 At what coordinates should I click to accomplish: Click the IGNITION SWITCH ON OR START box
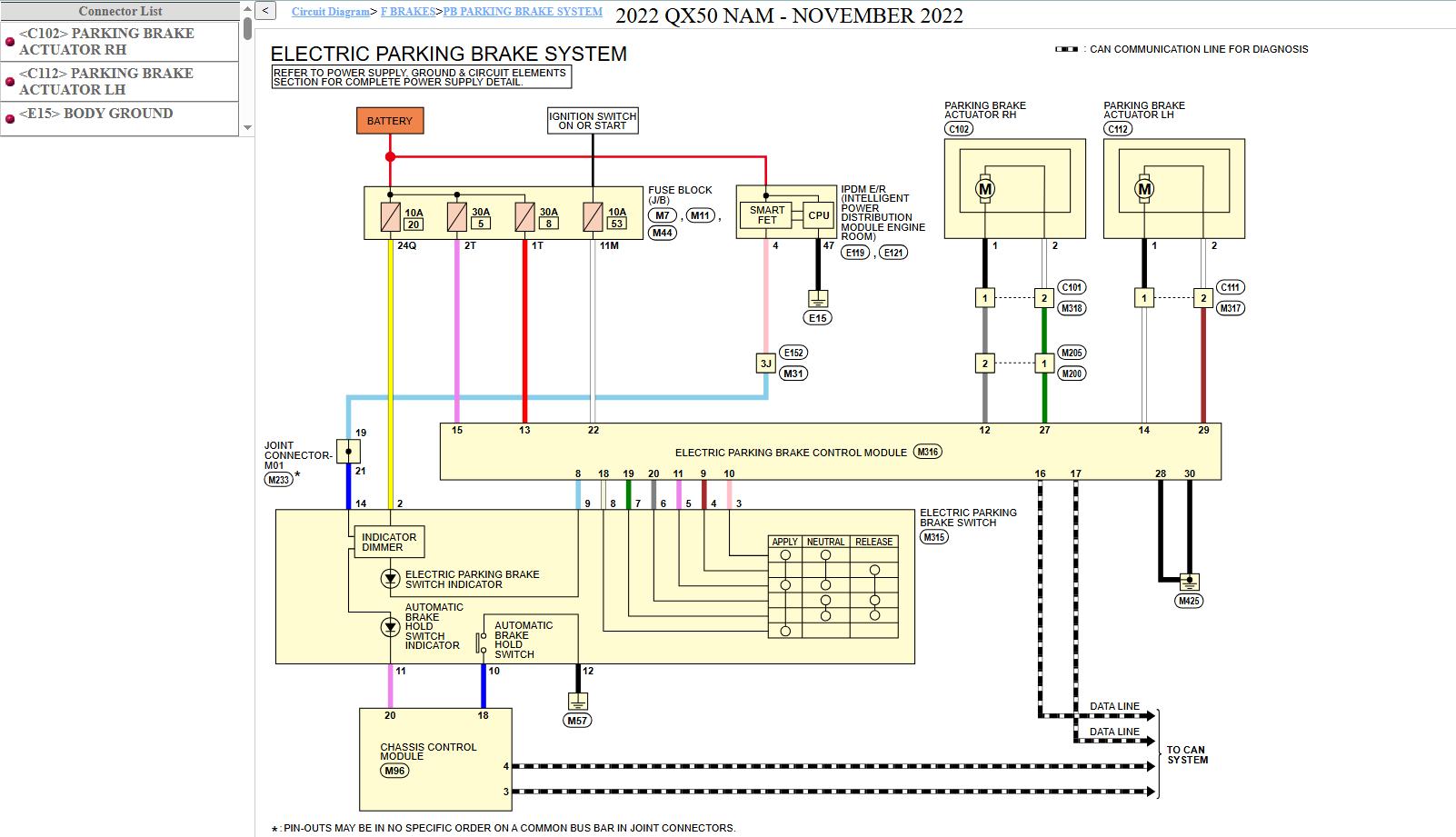click(x=593, y=121)
